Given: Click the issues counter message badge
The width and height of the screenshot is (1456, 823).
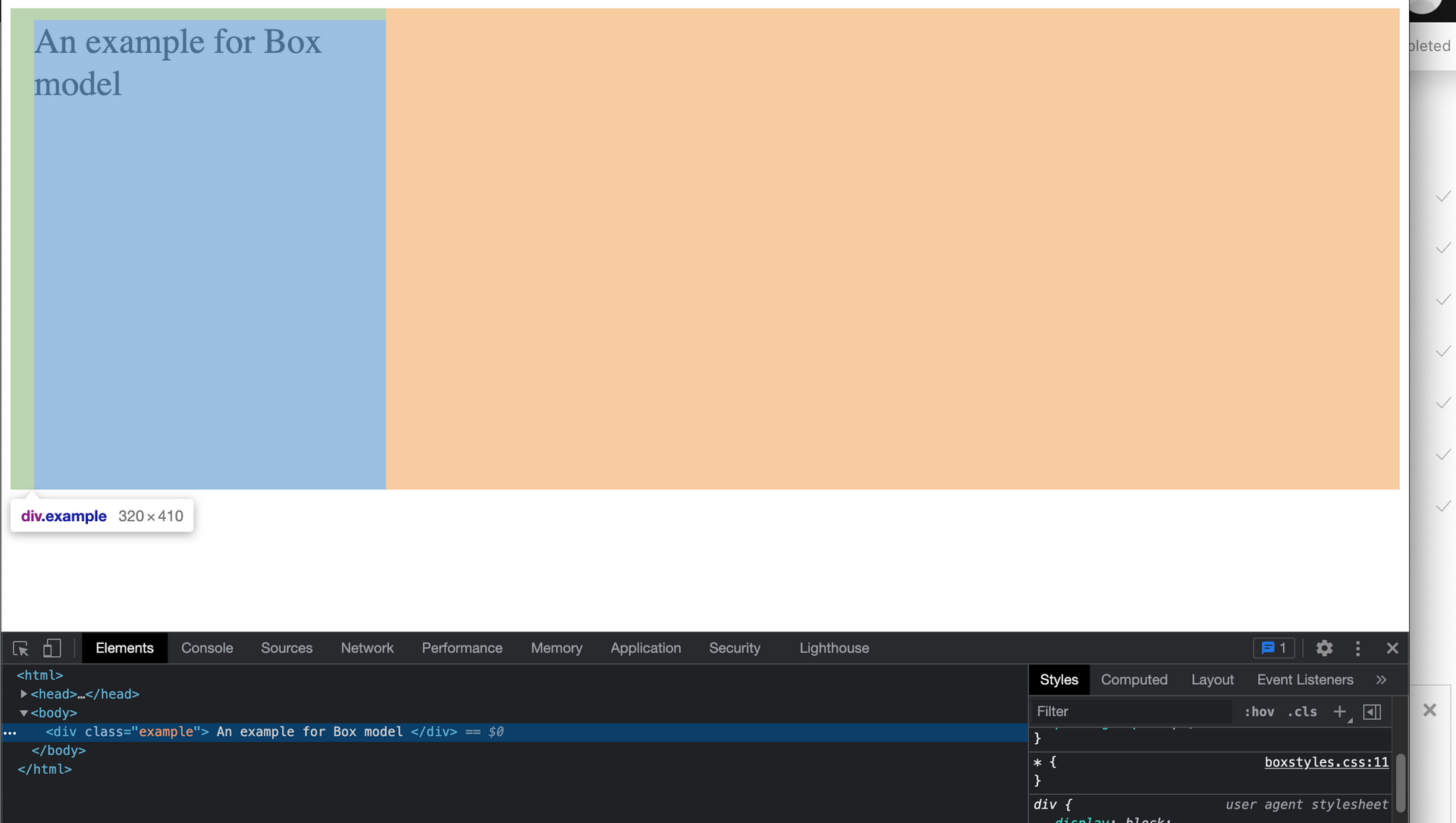Looking at the screenshot, I should [x=1274, y=649].
